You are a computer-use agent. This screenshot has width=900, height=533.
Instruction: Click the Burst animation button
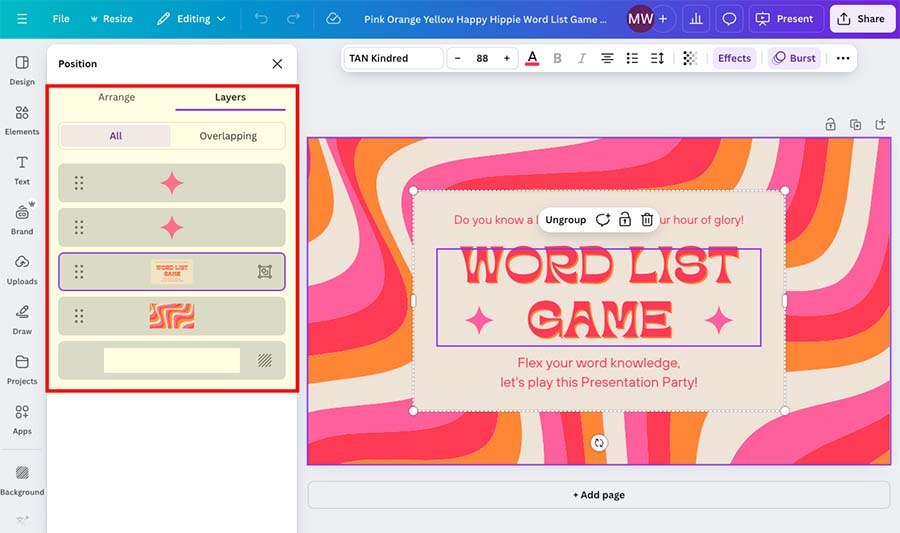point(794,59)
